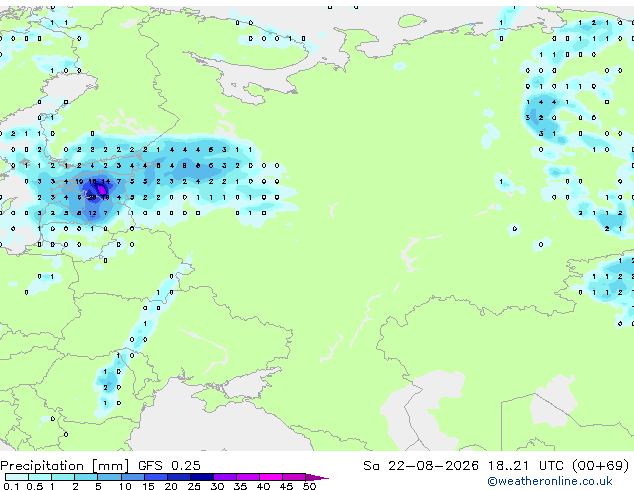Viewport: 634px width, 490px height.
Task: Click the '0.5' legend scale label
Action: (35, 486)
